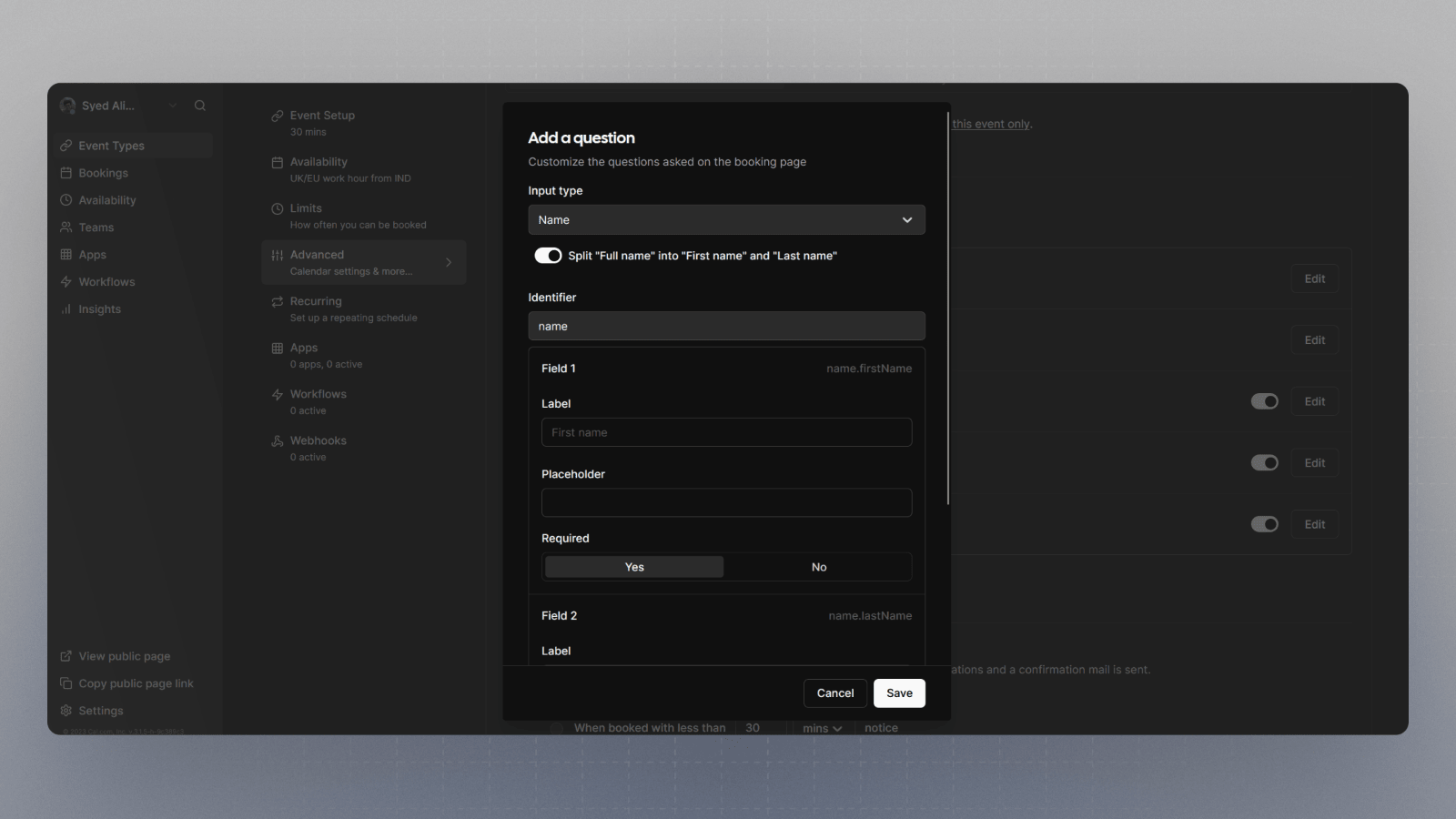Click the Webhooks icon in event menu
Image resolution: width=1456 pixels, height=819 pixels.
(x=278, y=440)
